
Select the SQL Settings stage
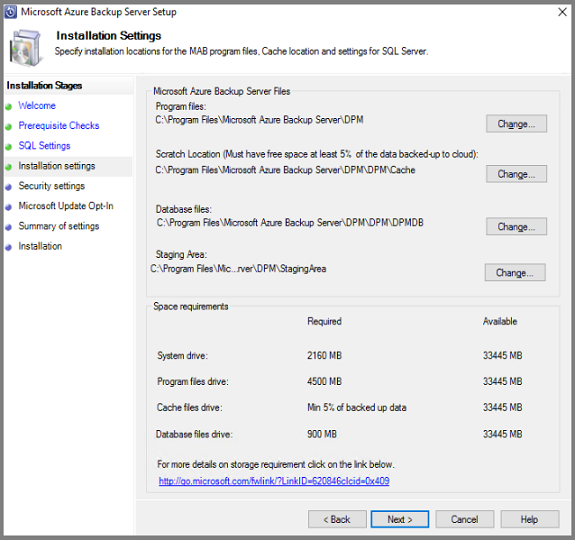click(x=44, y=146)
